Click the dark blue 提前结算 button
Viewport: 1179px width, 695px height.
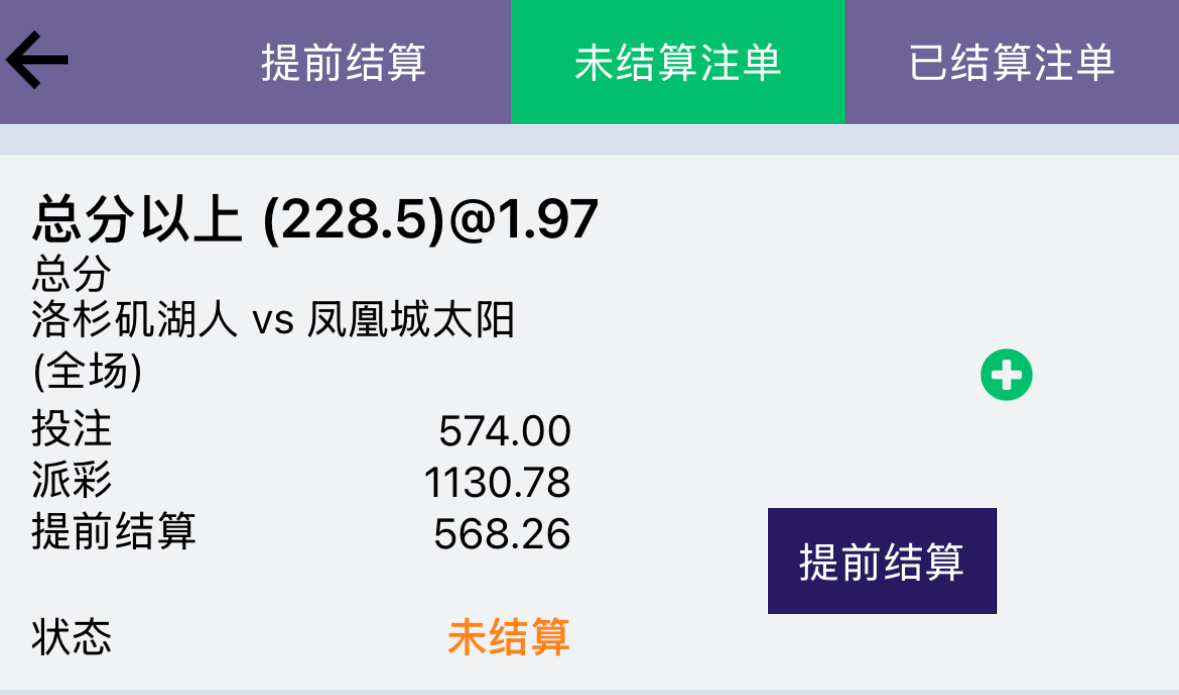click(x=882, y=561)
